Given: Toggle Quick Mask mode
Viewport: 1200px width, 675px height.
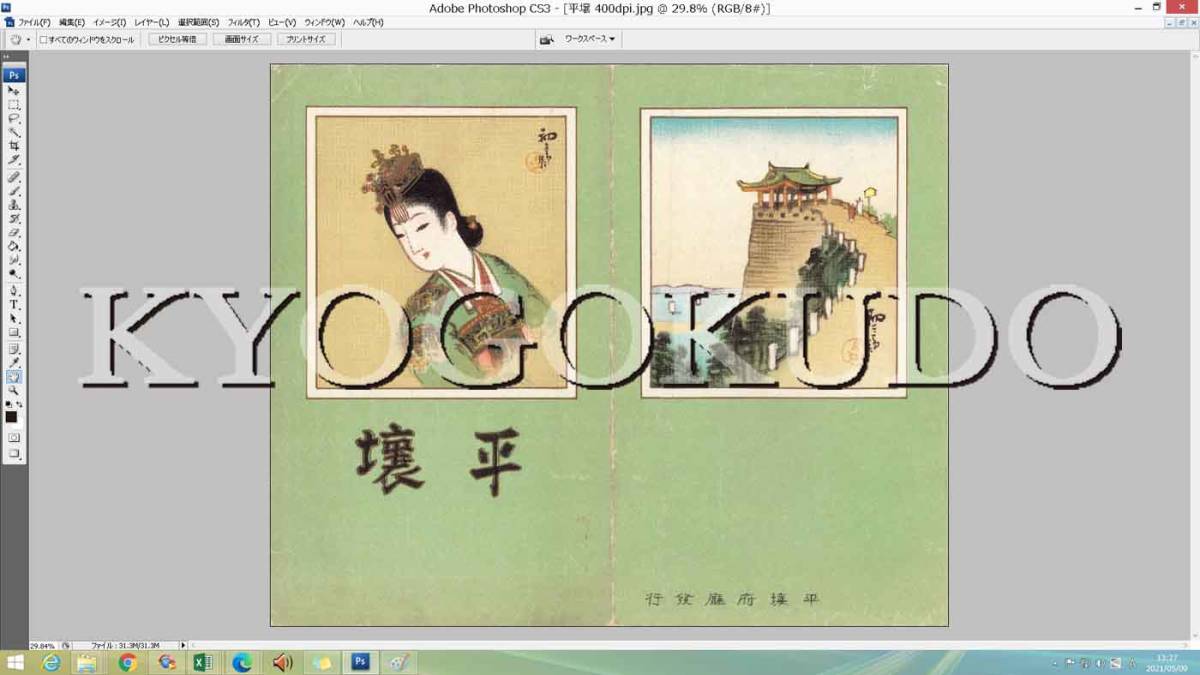Looking at the screenshot, I should tap(14, 437).
